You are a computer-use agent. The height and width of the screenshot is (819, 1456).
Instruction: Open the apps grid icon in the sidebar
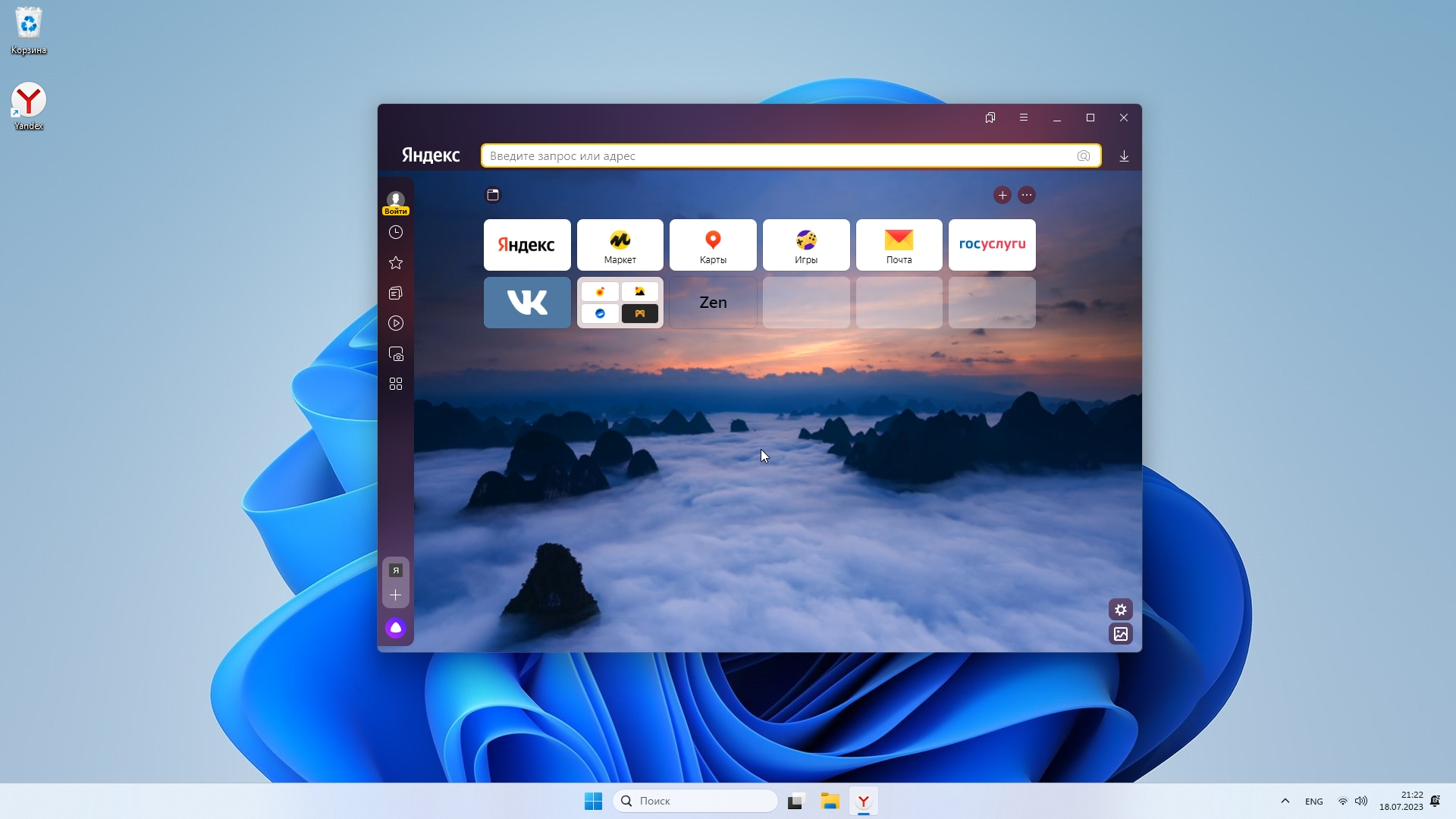[396, 384]
